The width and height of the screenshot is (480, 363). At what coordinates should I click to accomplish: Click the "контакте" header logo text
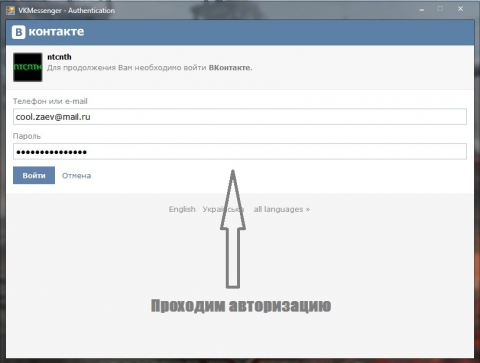pos(56,32)
